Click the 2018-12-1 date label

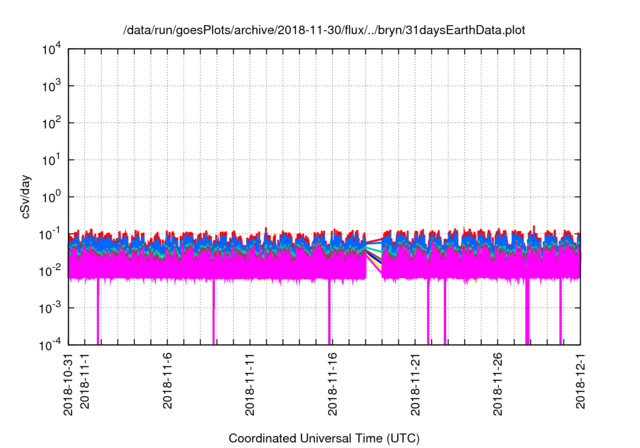click(580, 381)
